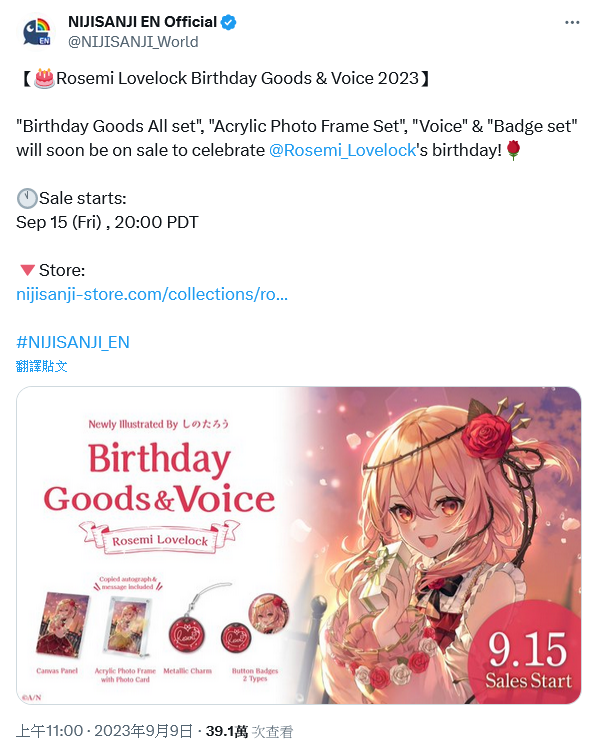The height and width of the screenshot is (756, 598).
Task: Click the NIJISANJI EN Official display name
Action: coord(142,22)
